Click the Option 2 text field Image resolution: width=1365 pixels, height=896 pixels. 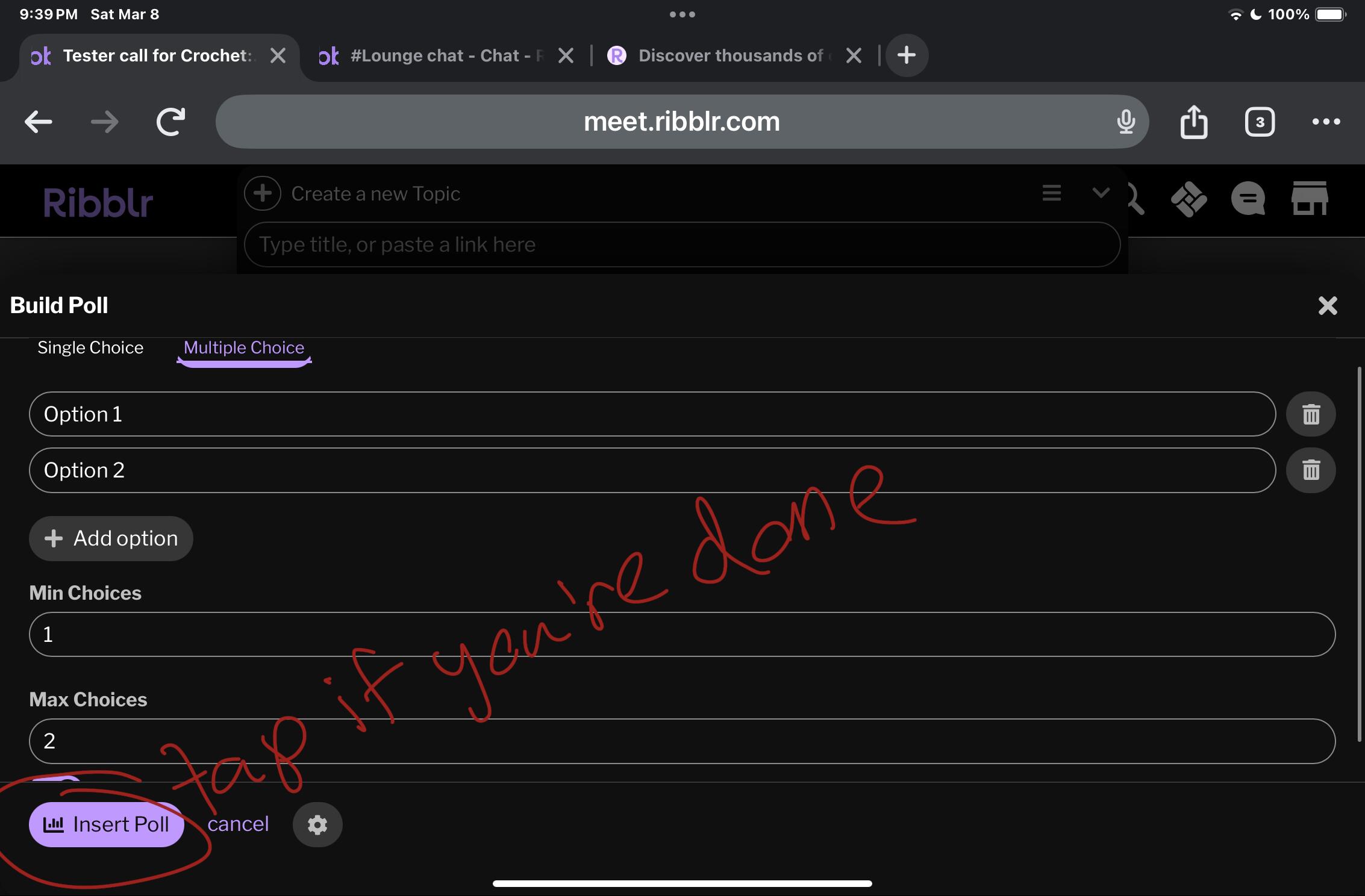[x=652, y=470]
